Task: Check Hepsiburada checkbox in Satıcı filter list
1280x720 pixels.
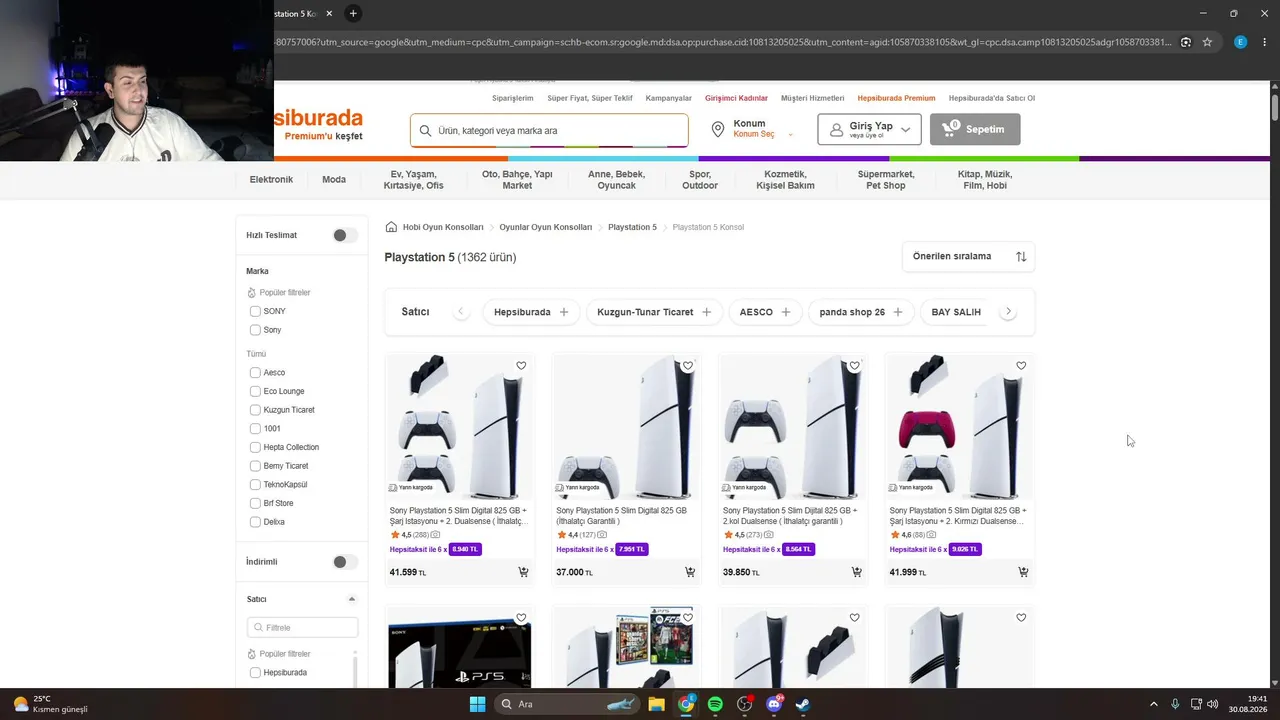Action: point(255,673)
